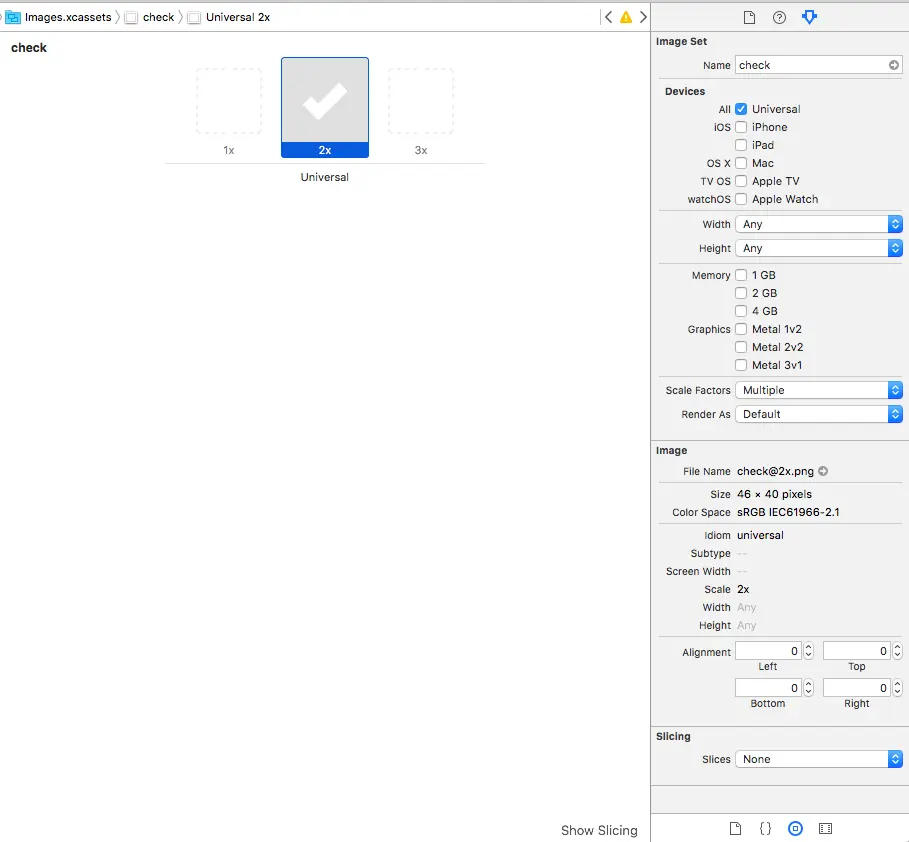
Task: Check the Metal 3v1 graphics option
Action: point(741,365)
